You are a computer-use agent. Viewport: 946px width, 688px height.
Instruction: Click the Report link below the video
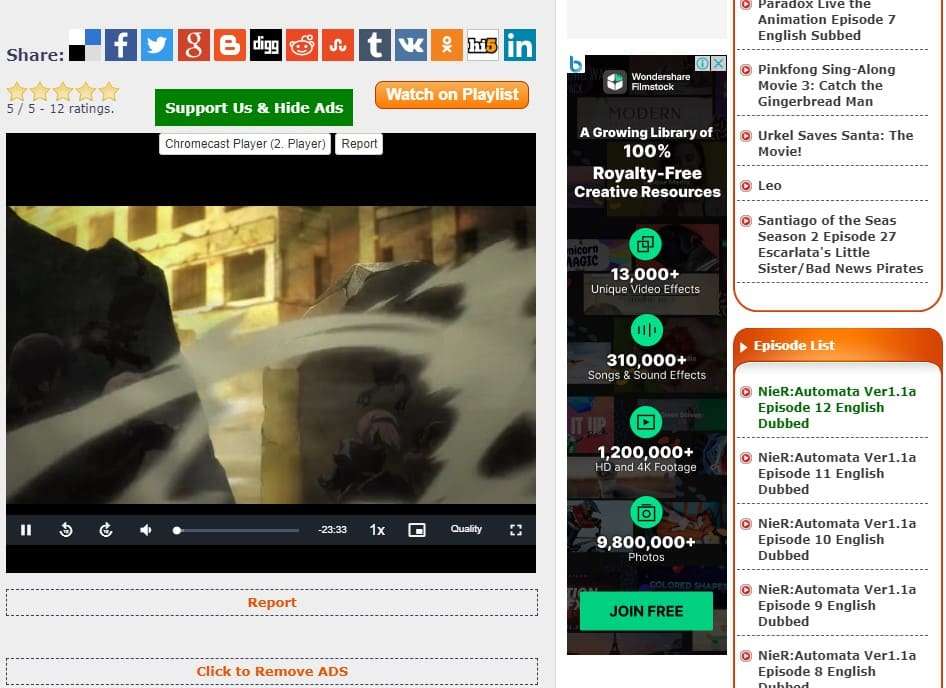272,602
